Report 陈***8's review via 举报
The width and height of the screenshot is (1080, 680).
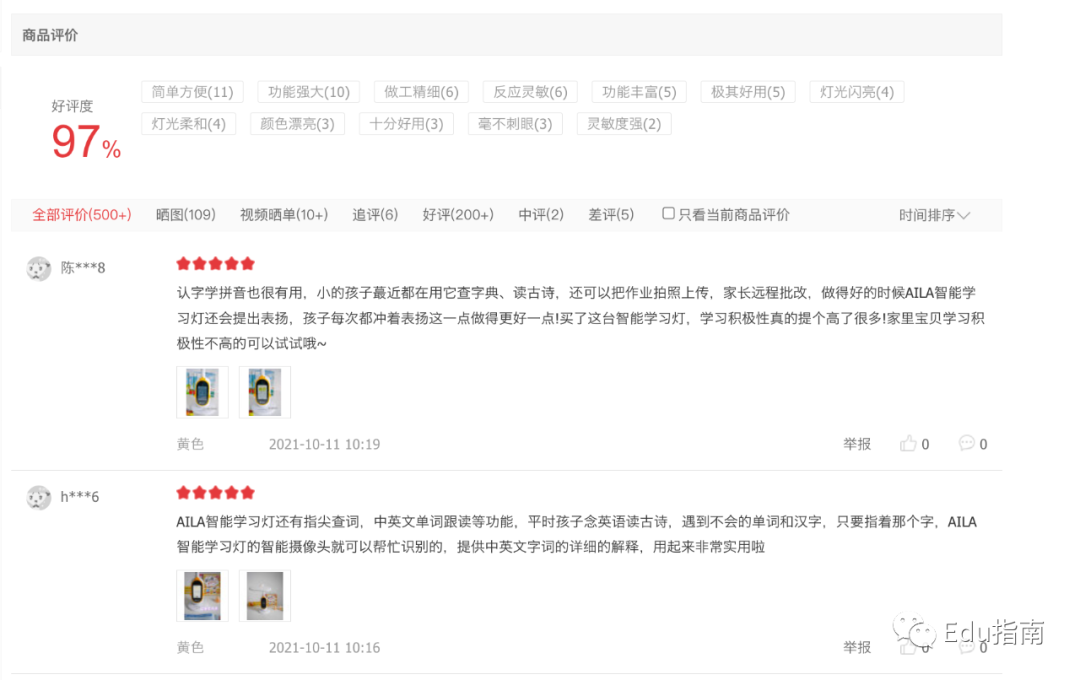(x=857, y=444)
